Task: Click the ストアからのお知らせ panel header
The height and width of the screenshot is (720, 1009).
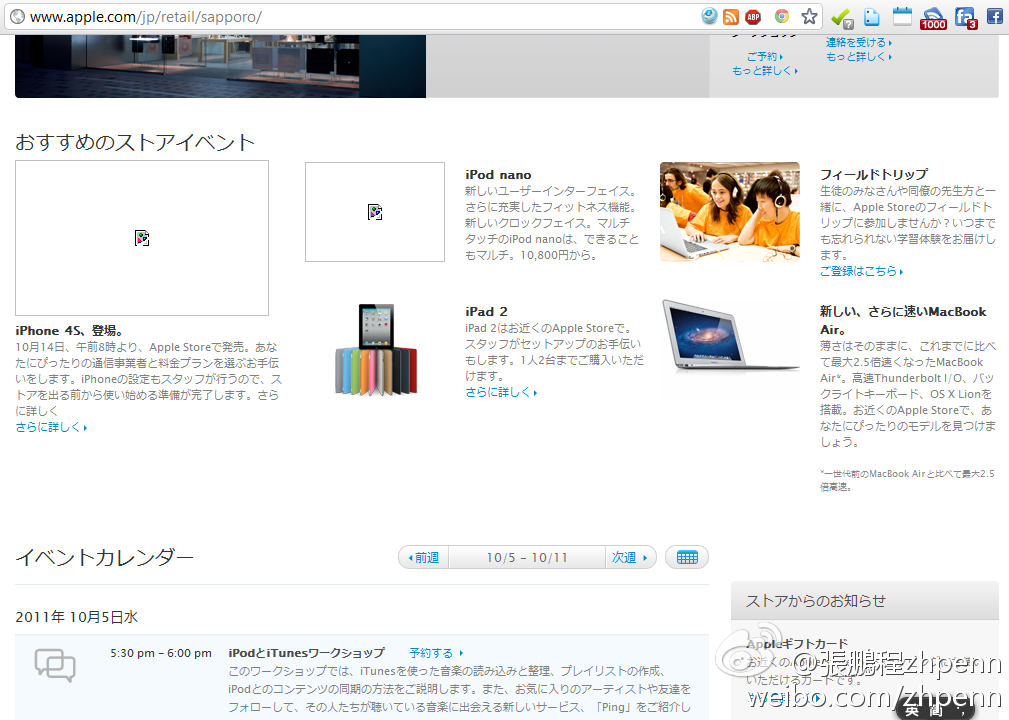Action: [864, 601]
